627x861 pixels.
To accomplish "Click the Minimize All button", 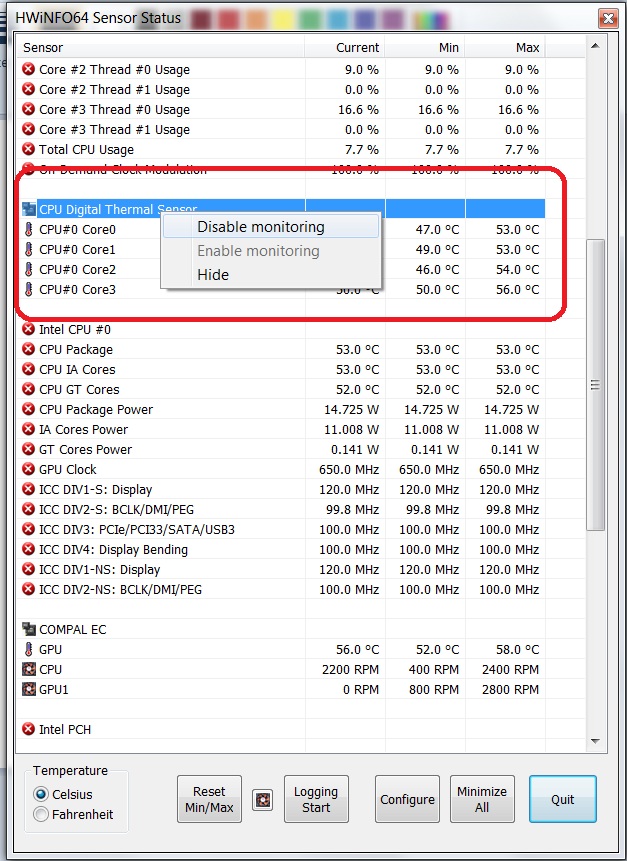I will click(x=482, y=800).
